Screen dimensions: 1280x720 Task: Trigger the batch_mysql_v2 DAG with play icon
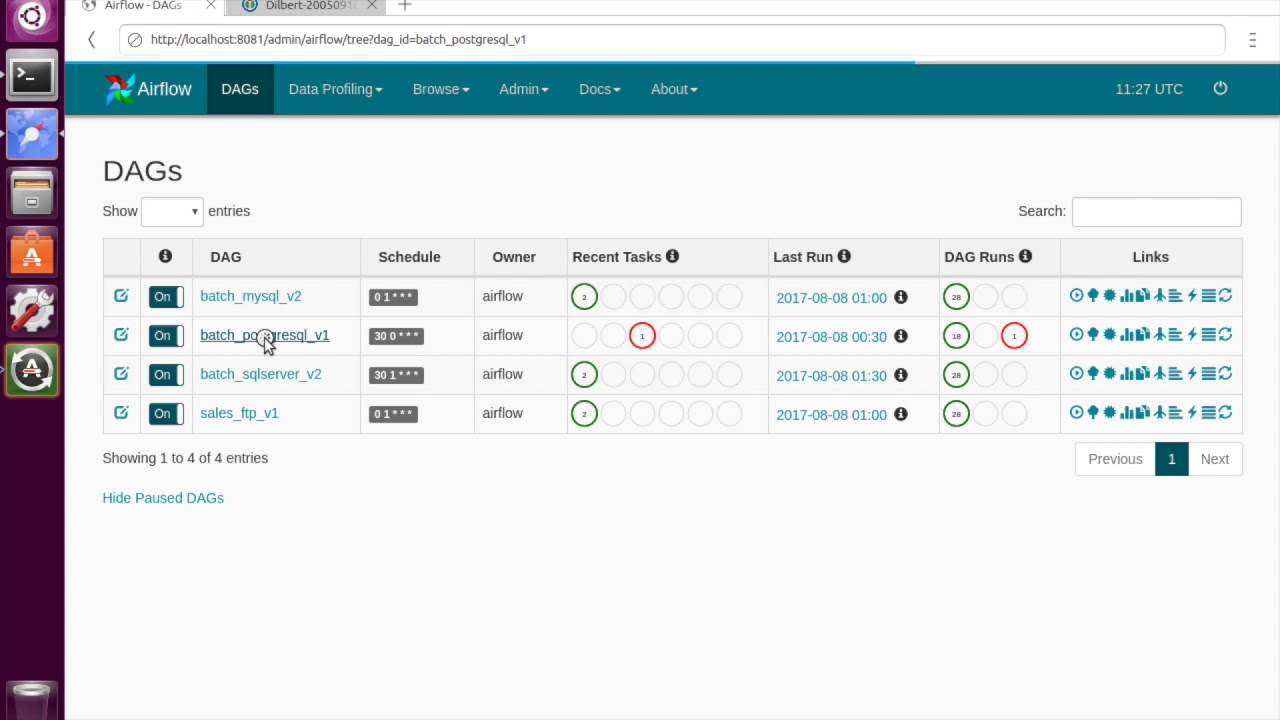click(1076, 295)
